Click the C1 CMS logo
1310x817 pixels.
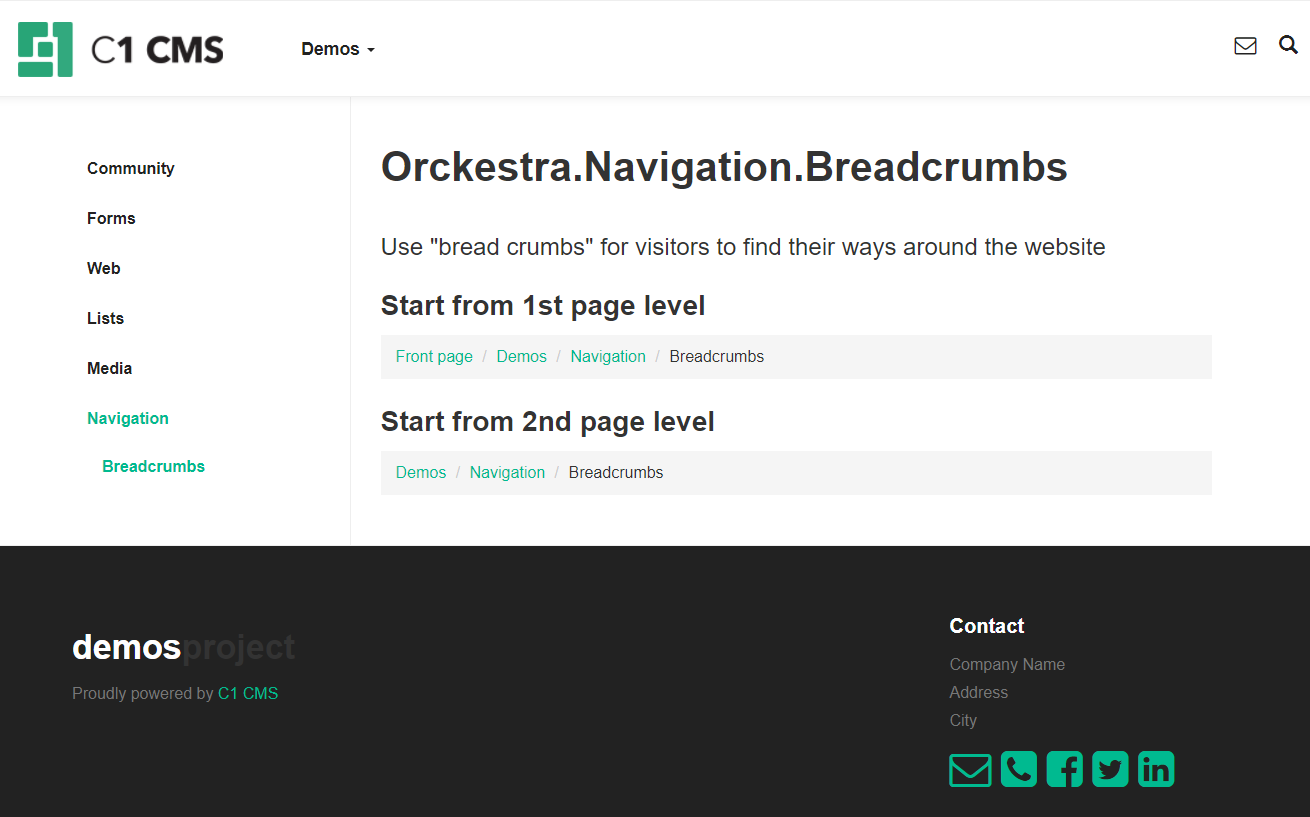[121, 49]
